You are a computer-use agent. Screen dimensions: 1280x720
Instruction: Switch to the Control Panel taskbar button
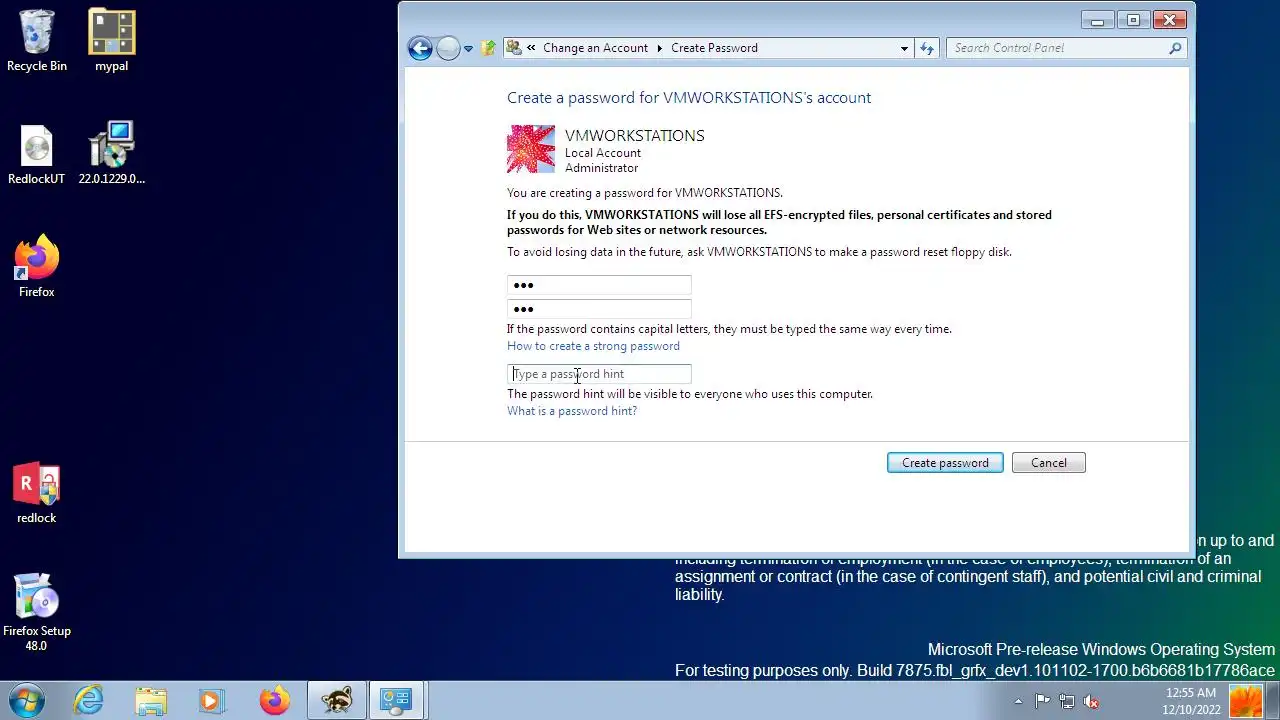pos(397,700)
